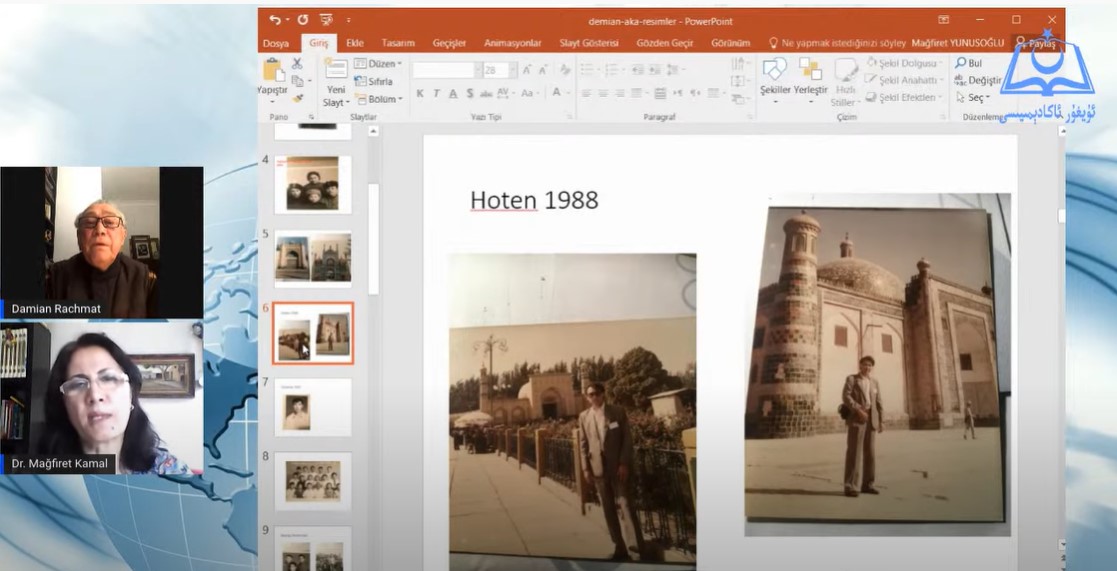Image resolution: width=1117 pixels, height=571 pixels.
Task: Select slide 8 group photo thumbnail
Action: coord(313,481)
